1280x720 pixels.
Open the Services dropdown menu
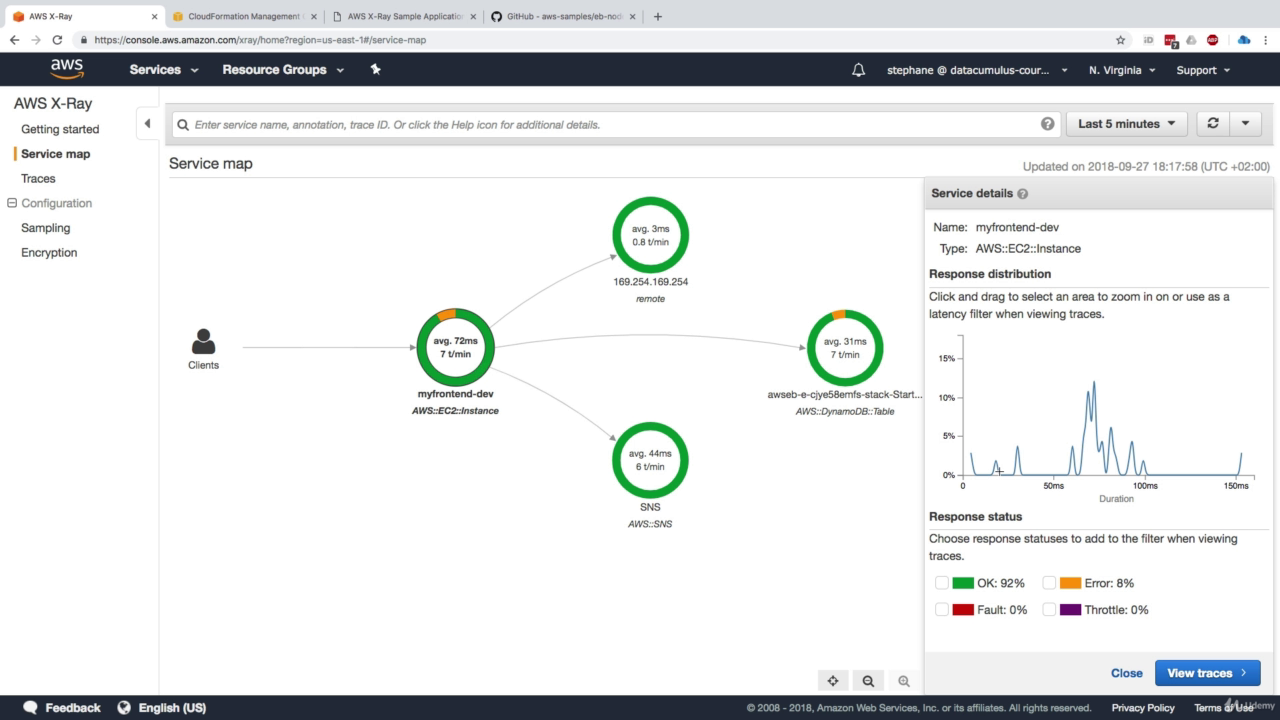pyautogui.click(x=164, y=70)
